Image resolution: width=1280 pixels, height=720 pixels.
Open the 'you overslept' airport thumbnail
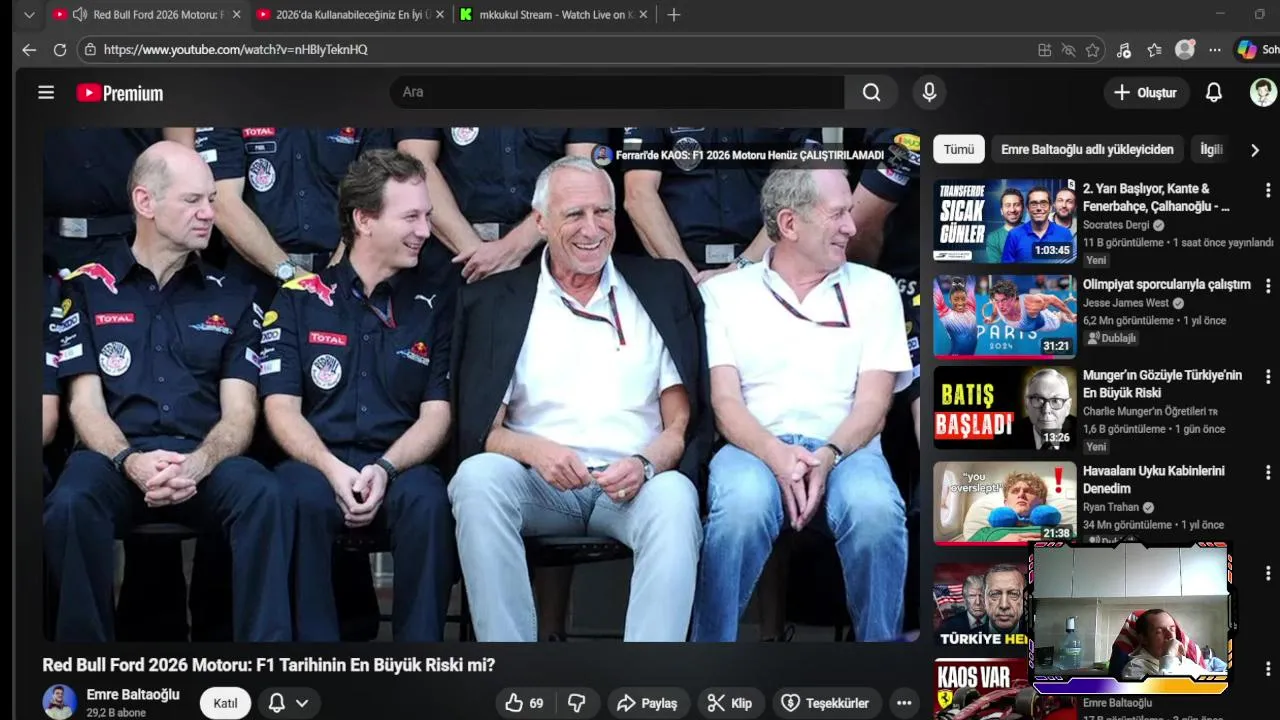click(1004, 502)
